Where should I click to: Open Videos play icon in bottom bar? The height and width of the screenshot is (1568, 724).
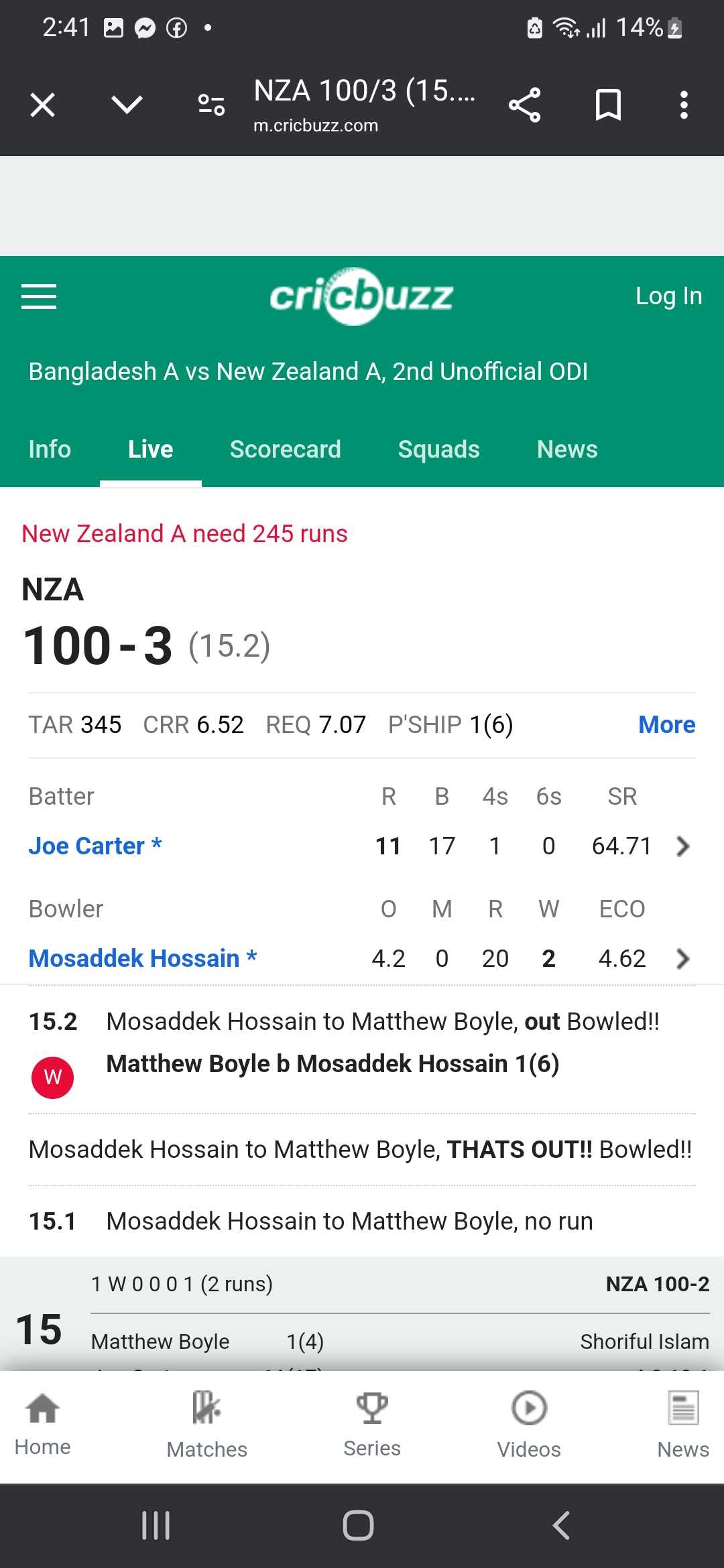click(529, 1424)
